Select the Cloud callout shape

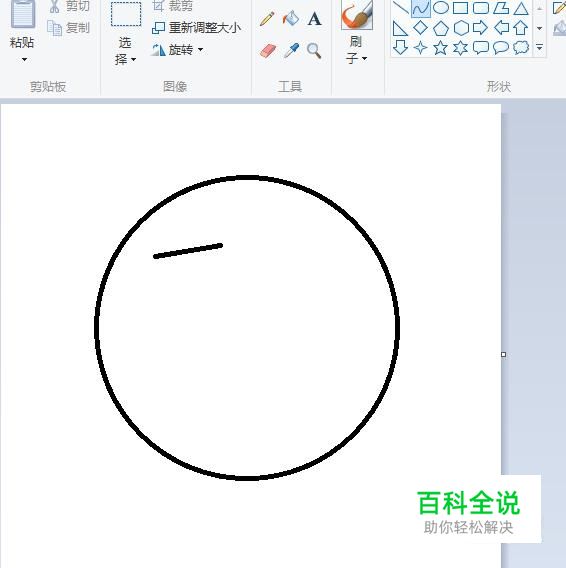coord(521,47)
